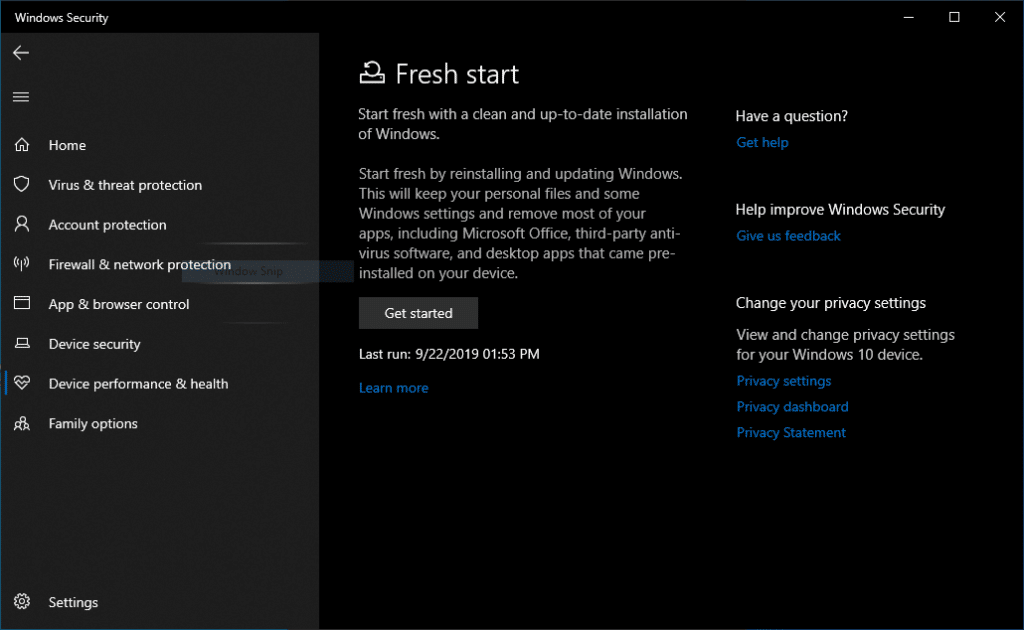Collapse the navigation with the hamburger menu
The image size is (1024, 630).
(21, 96)
